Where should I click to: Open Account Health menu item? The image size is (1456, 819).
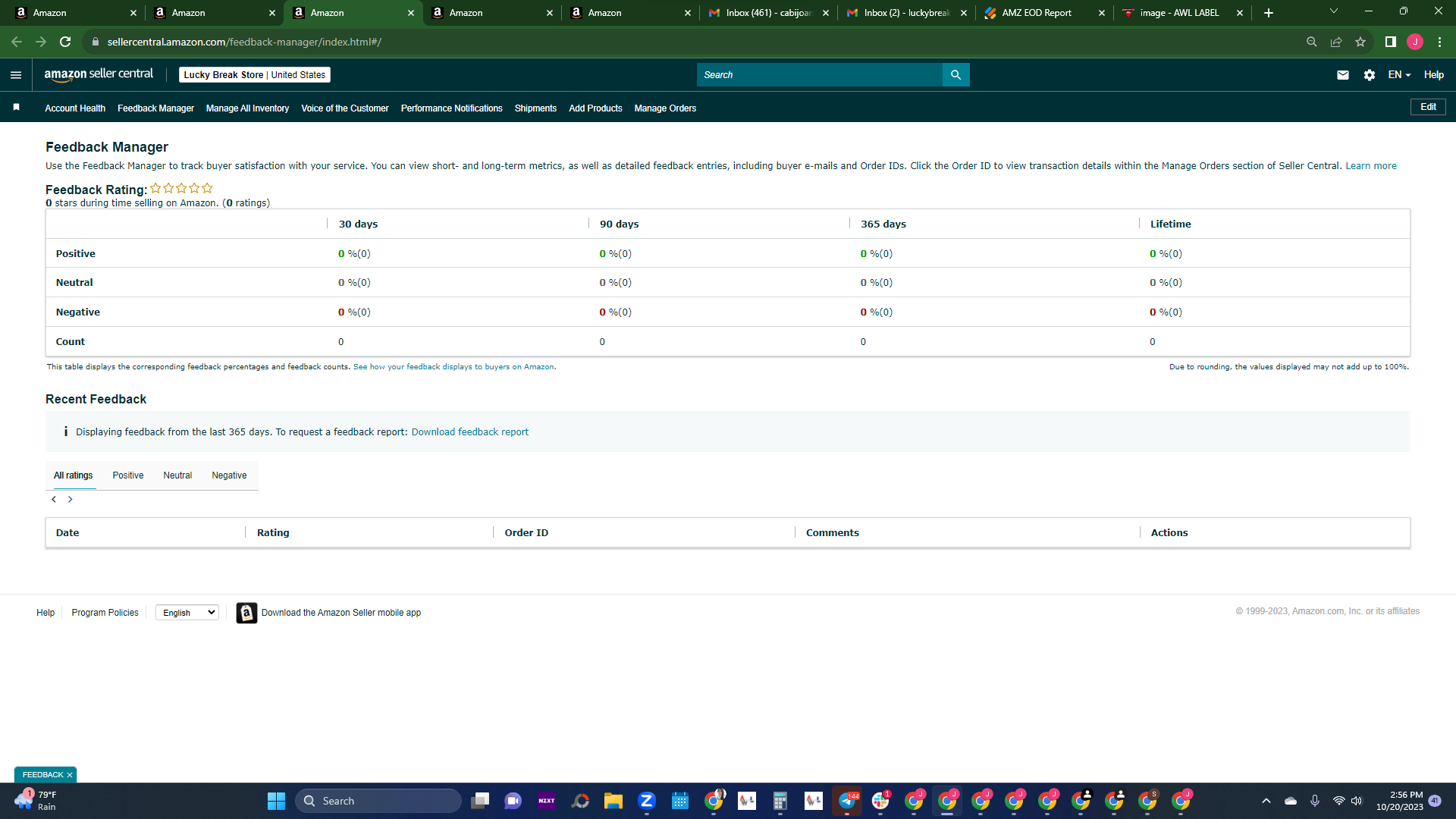pyautogui.click(x=75, y=108)
